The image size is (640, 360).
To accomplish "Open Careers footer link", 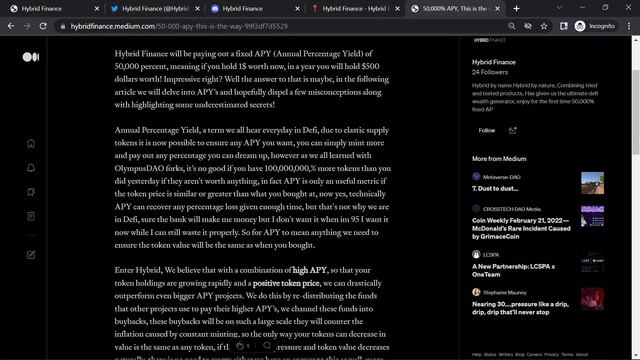I will coord(534,355).
